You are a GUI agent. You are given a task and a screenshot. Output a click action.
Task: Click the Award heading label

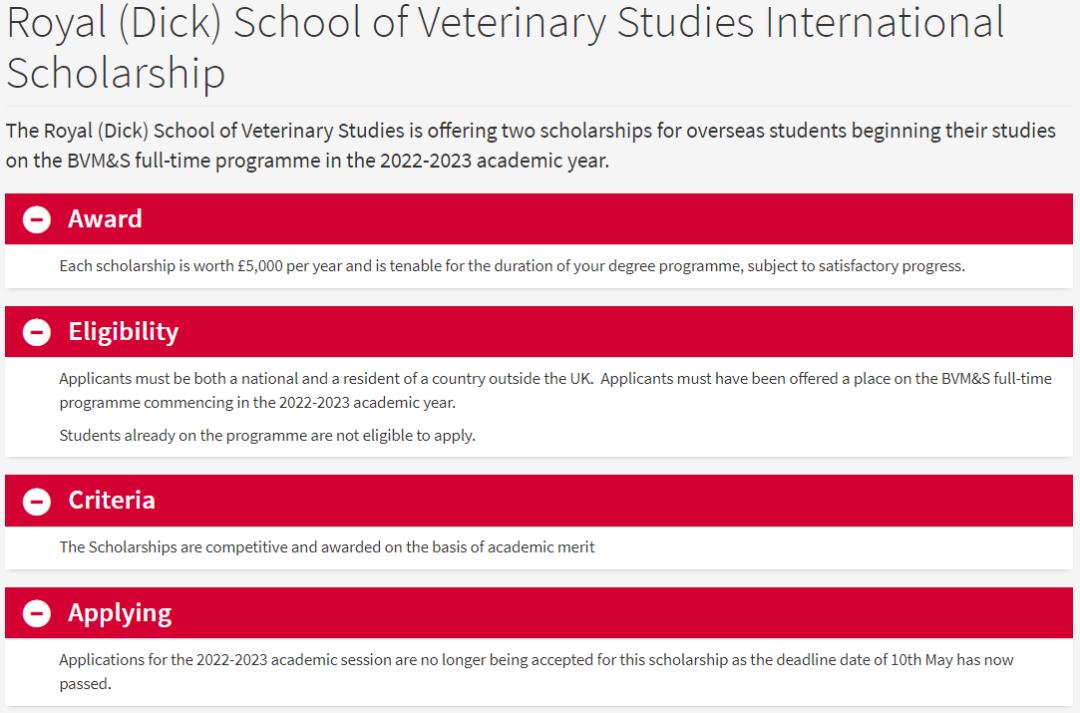pos(105,219)
